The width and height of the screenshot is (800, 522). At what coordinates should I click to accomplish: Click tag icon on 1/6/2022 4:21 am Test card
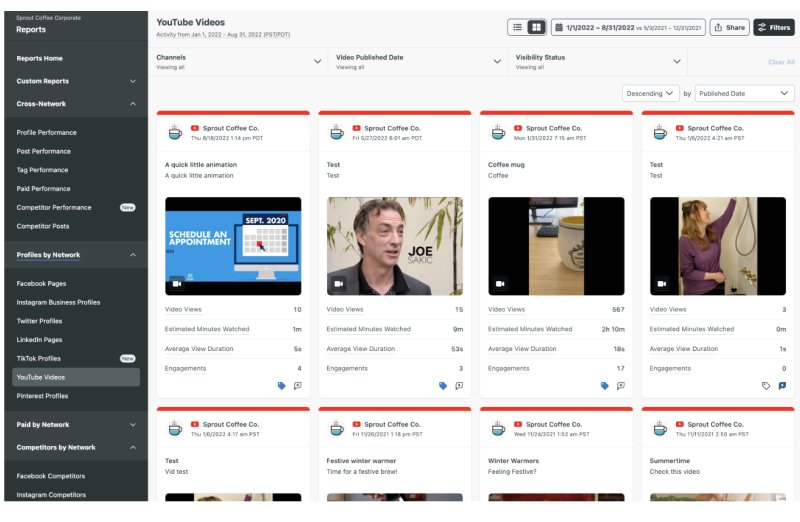(x=766, y=386)
